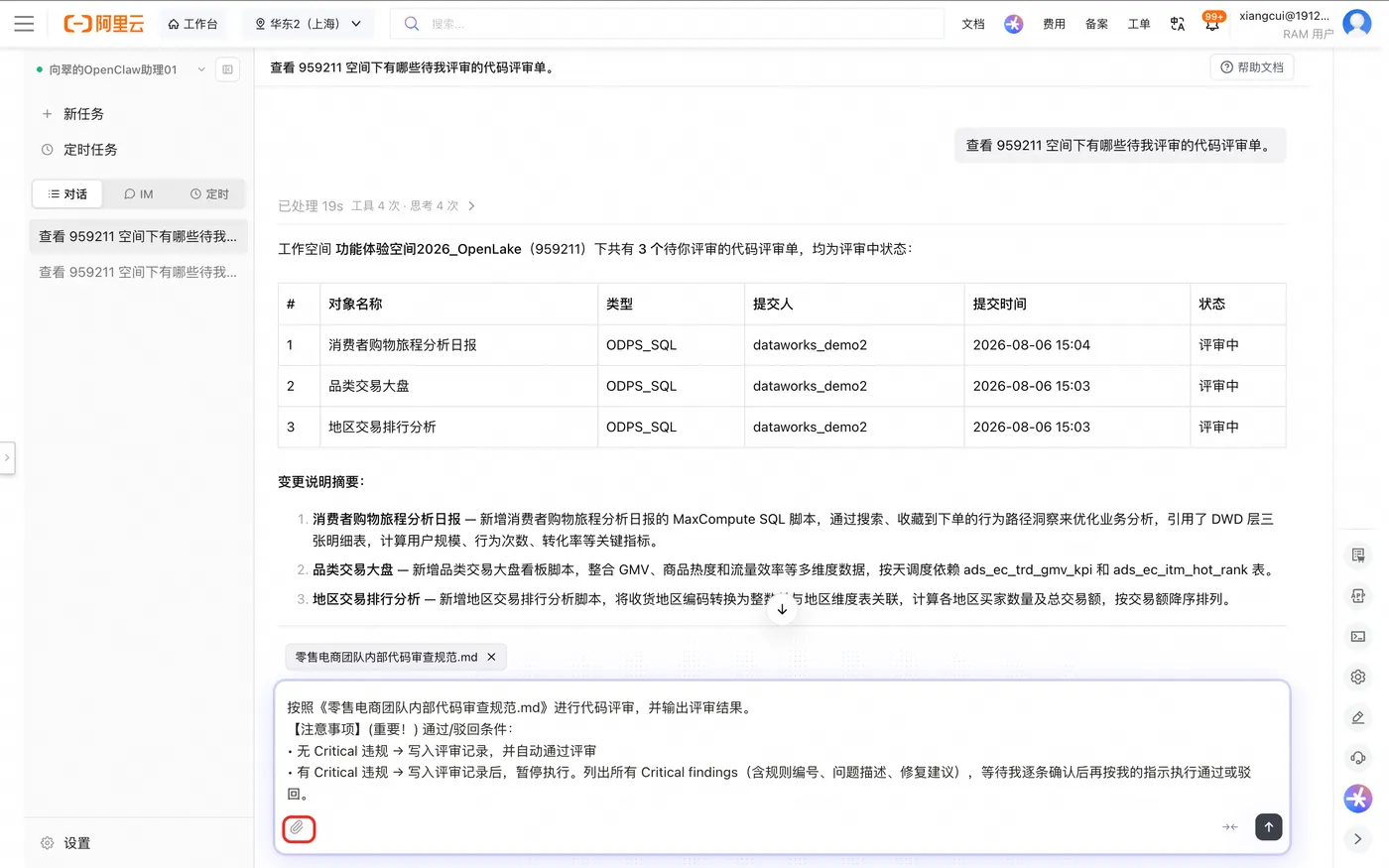Viewport: 1389px width, 868px height.
Task: Open the Cloud Shell terminal icon
Action: pyautogui.click(x=1358, y=636)
